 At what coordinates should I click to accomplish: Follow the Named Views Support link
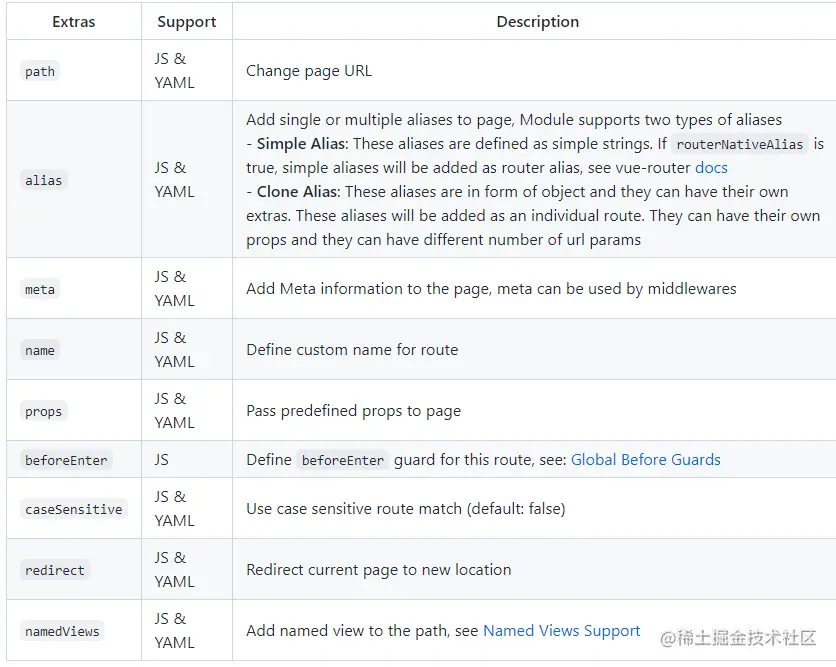coord(561,631)
